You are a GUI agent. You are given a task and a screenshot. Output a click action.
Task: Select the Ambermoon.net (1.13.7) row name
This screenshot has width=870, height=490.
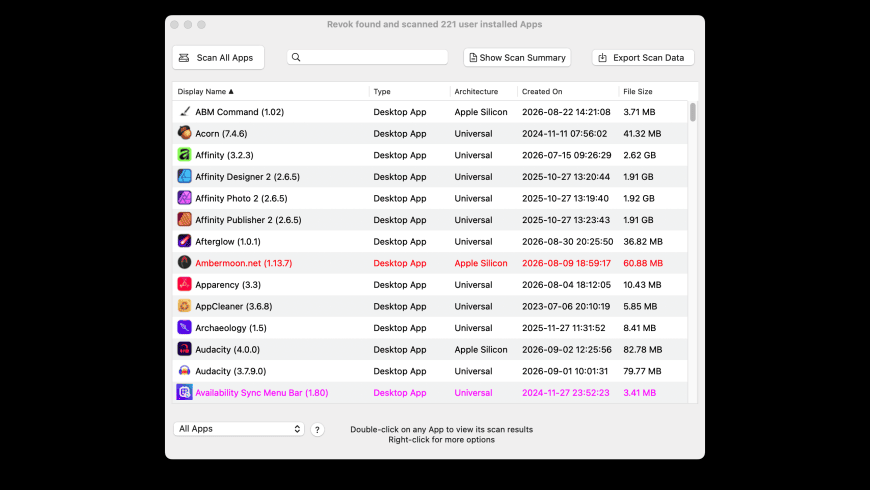244,263
